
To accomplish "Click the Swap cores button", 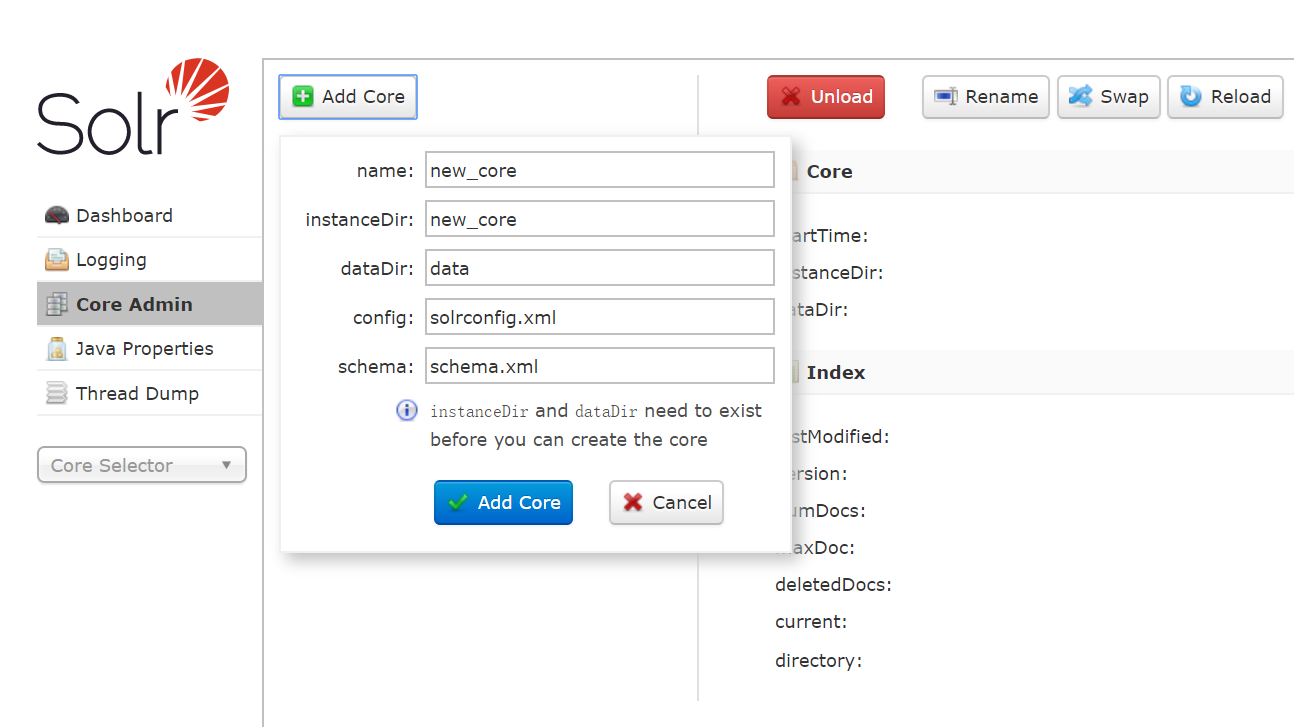I will (1108, 97).
